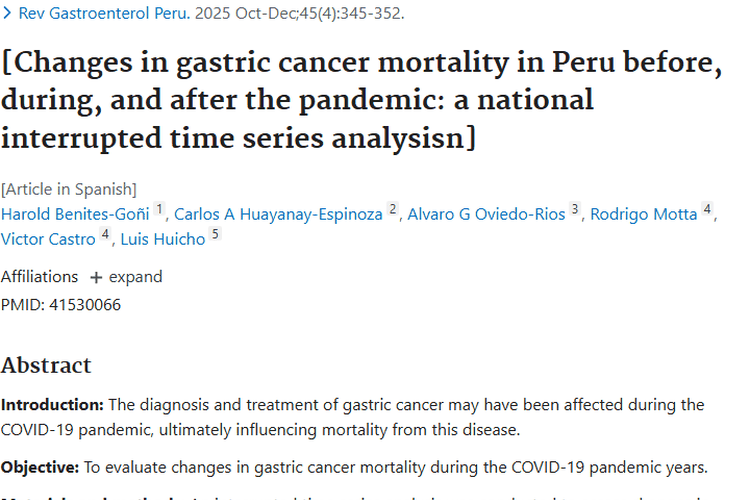Click affiliation superscript 3 after Oviedo-Rios
The height and width of the screenshot is (500, 750).
coord(575,210)
